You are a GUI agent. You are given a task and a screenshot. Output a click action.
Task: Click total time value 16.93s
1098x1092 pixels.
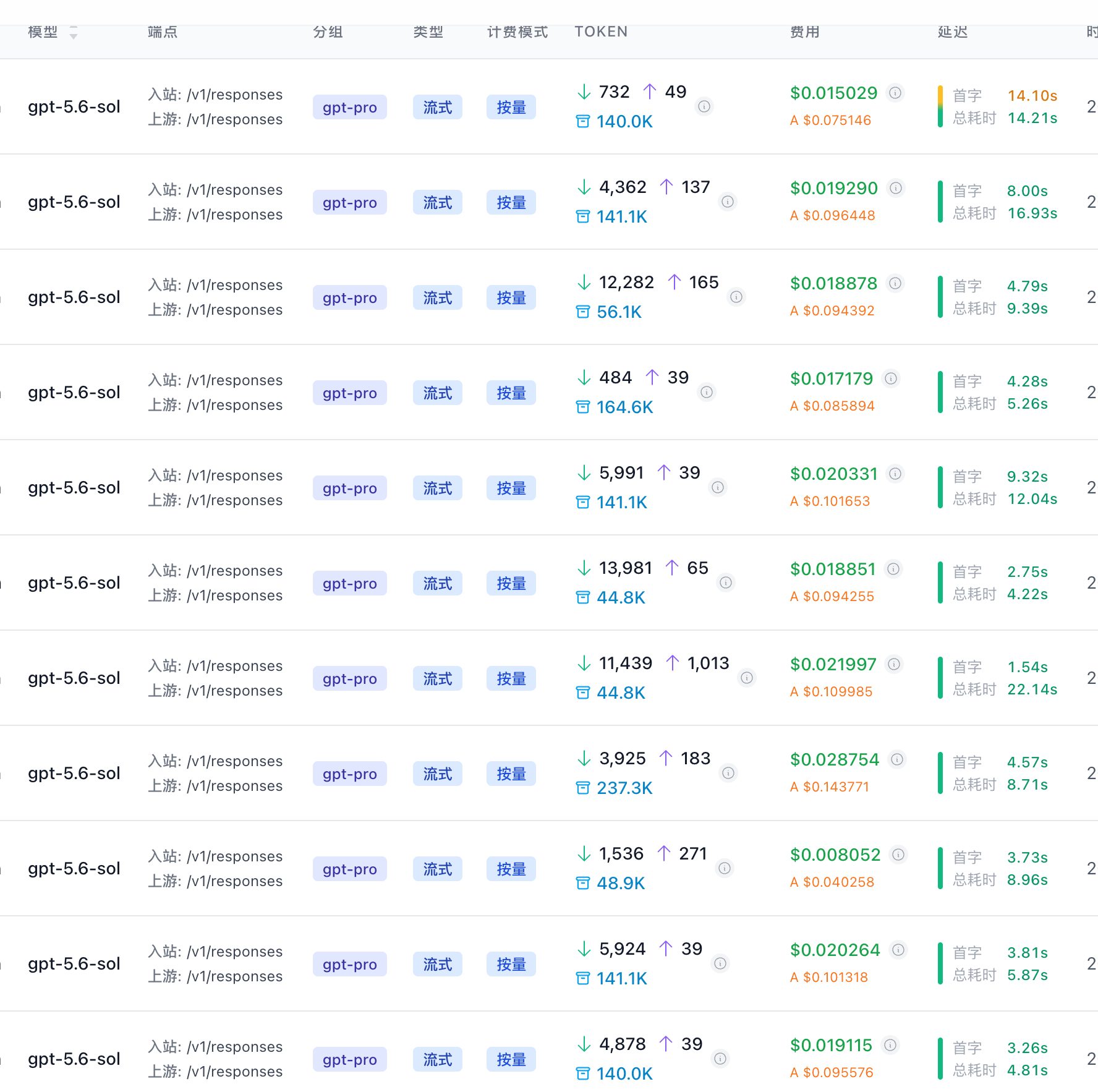pyautogui.click(x=1032, y=213)
